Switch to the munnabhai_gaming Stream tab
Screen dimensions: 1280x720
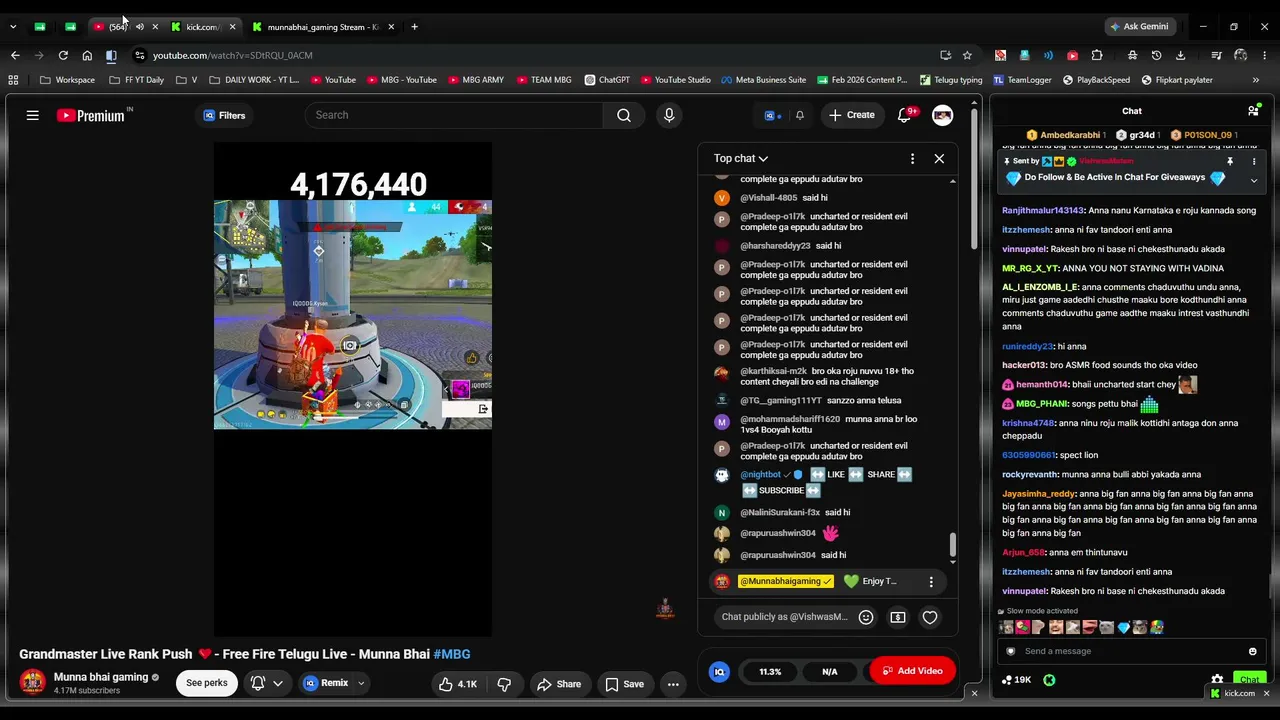(323, 27)
